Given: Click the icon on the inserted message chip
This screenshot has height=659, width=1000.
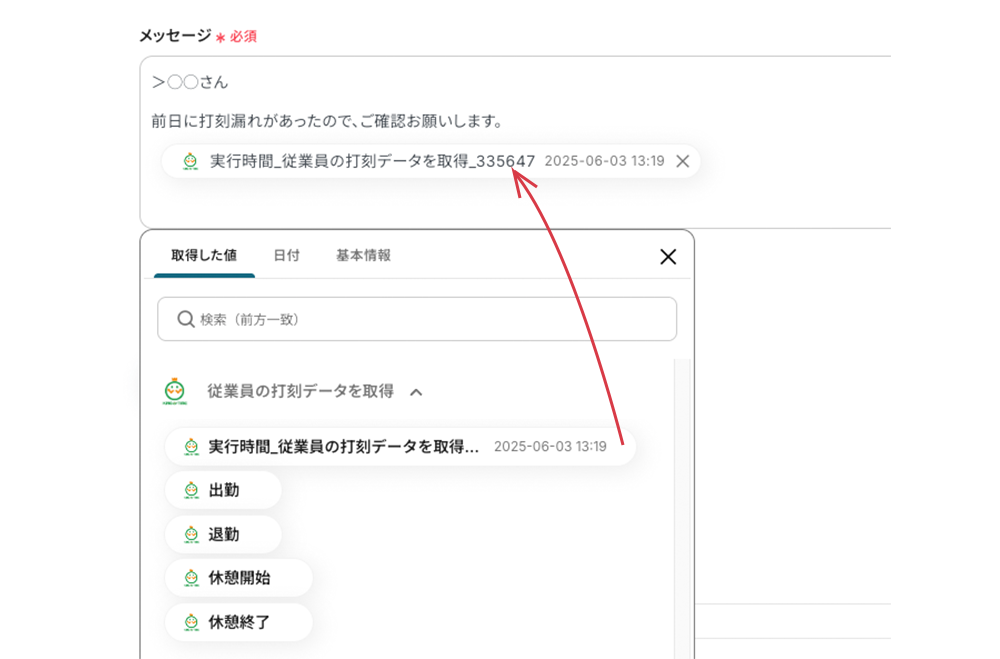Looking at the screenshot, I should pos(191,161).
